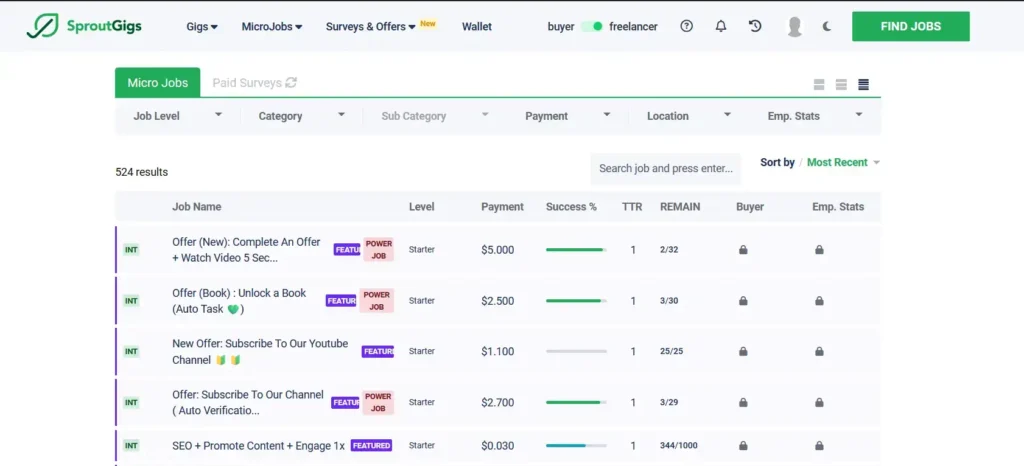Viewport: 1024px width, 466px height.
Task: Switch to dark mode moon icon
Action: pyautogui.click(x=827, y=27)
